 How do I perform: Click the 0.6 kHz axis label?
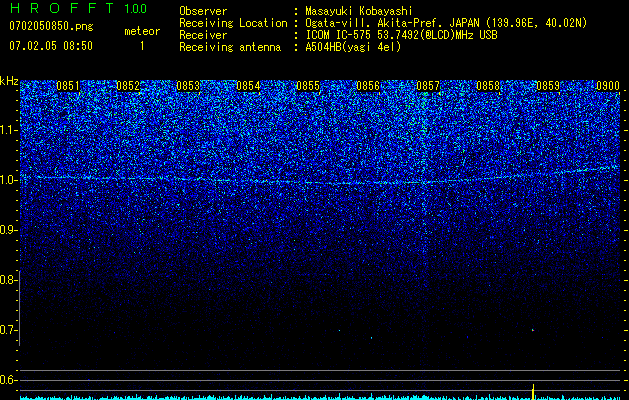pos(9,380)
